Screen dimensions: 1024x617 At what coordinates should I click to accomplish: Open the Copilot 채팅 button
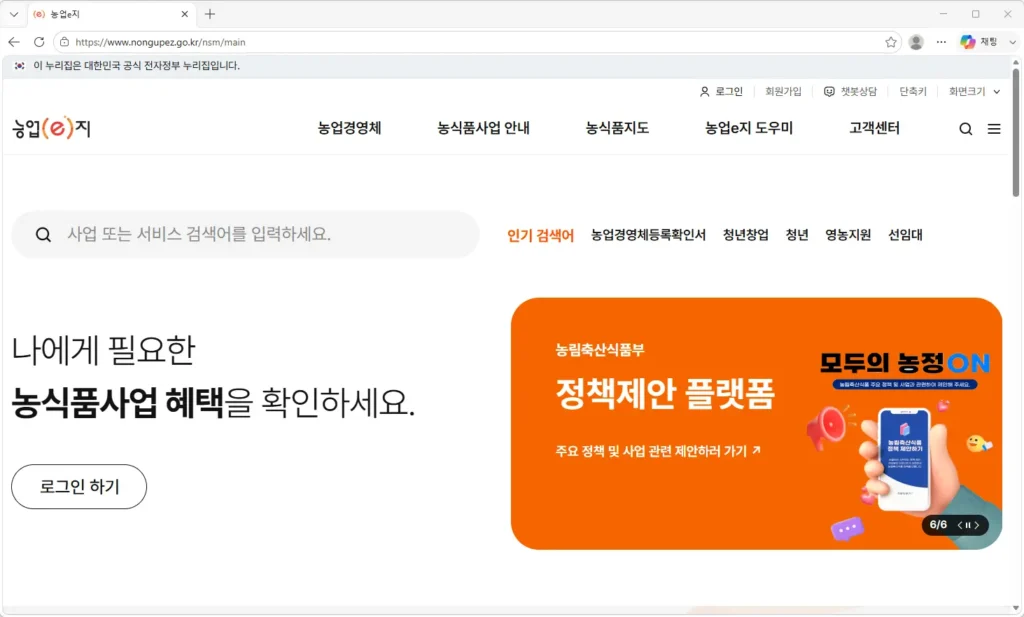[978, 42]
